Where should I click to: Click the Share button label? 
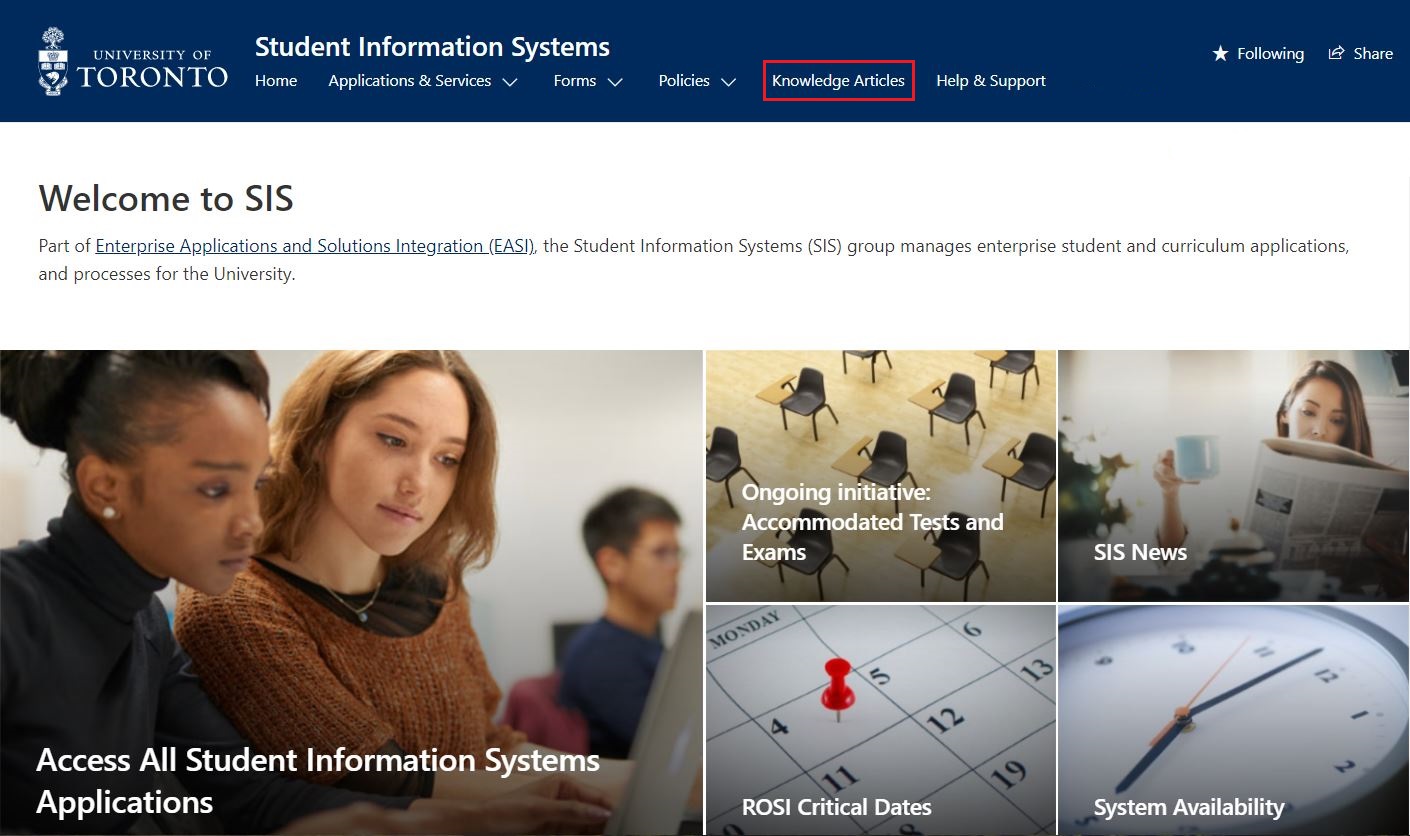pyautogui.click(x=1373, y=54)
